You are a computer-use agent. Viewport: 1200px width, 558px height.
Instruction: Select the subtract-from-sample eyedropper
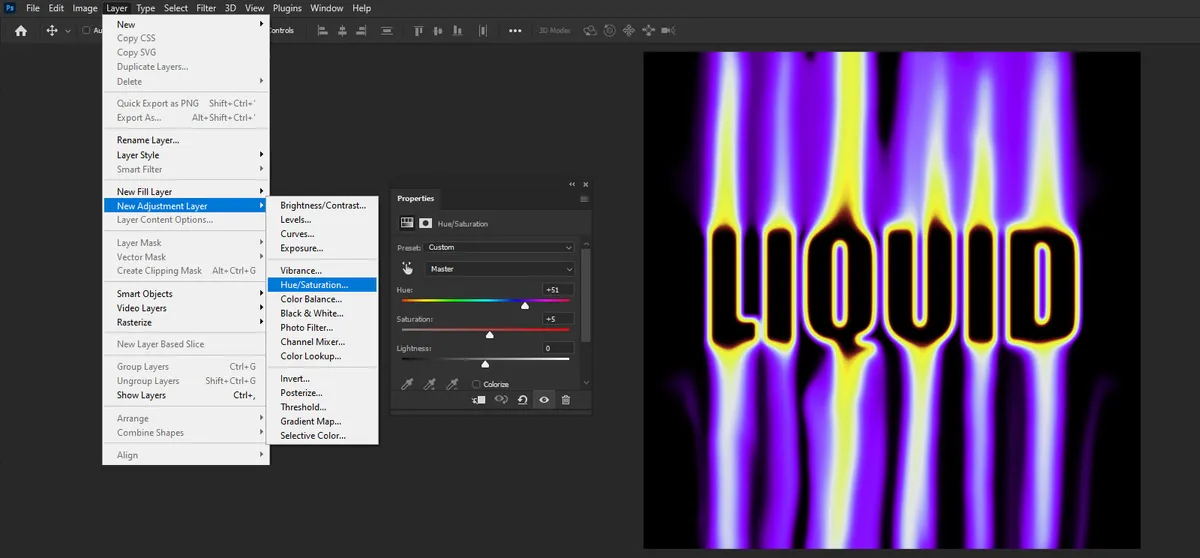coord(452,384)
